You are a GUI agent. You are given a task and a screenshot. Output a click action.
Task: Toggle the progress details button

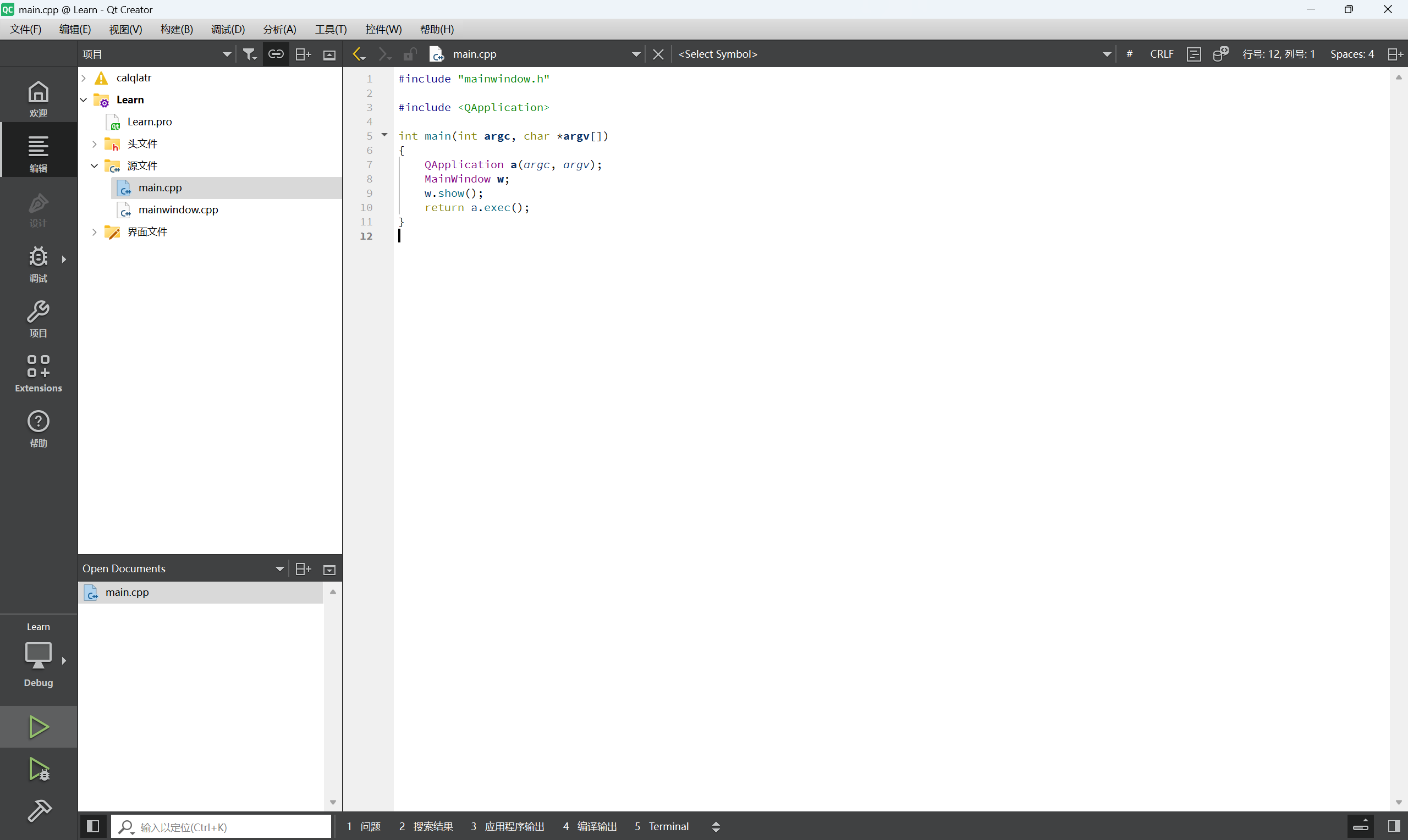pos(1361,826)
